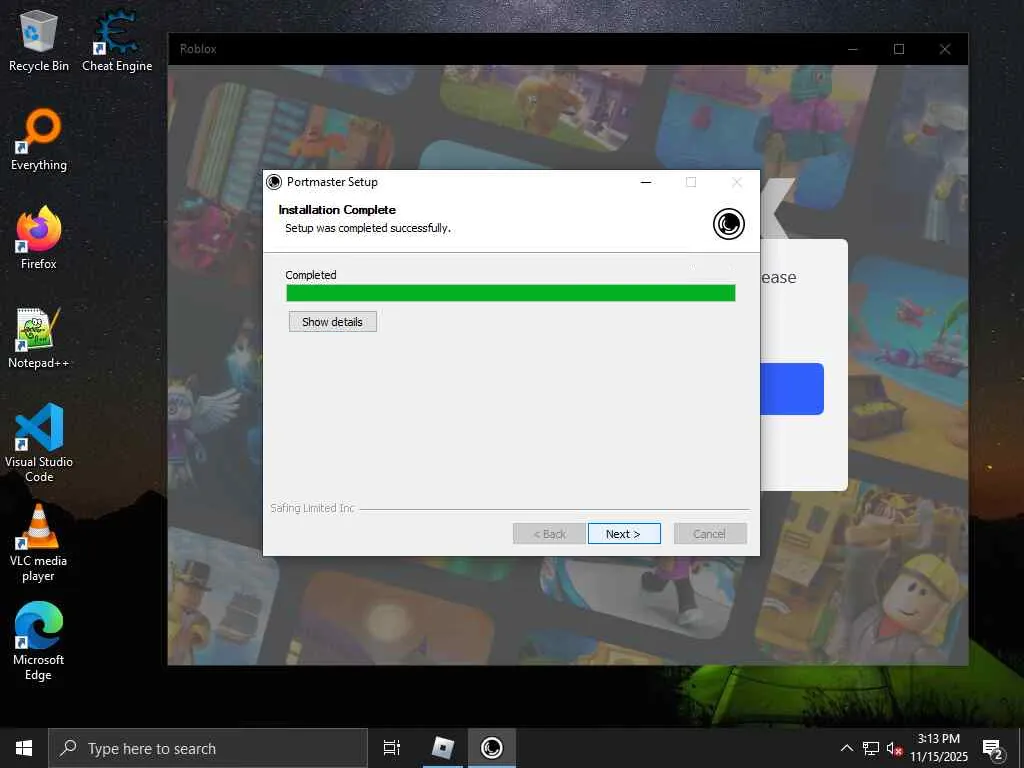Open VLC media player desktop icon
The height and width of the screenshot is (768, 1024).
(39, 542)
